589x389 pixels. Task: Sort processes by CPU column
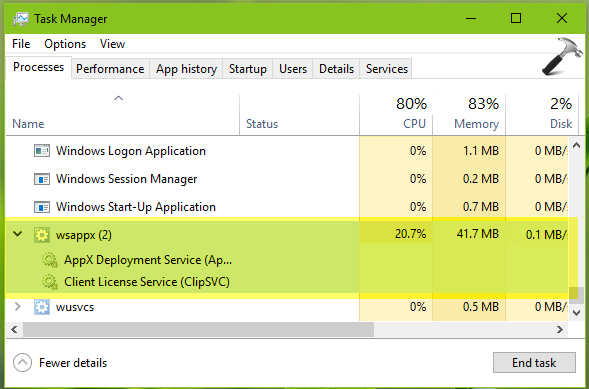[x=396, y=114]
